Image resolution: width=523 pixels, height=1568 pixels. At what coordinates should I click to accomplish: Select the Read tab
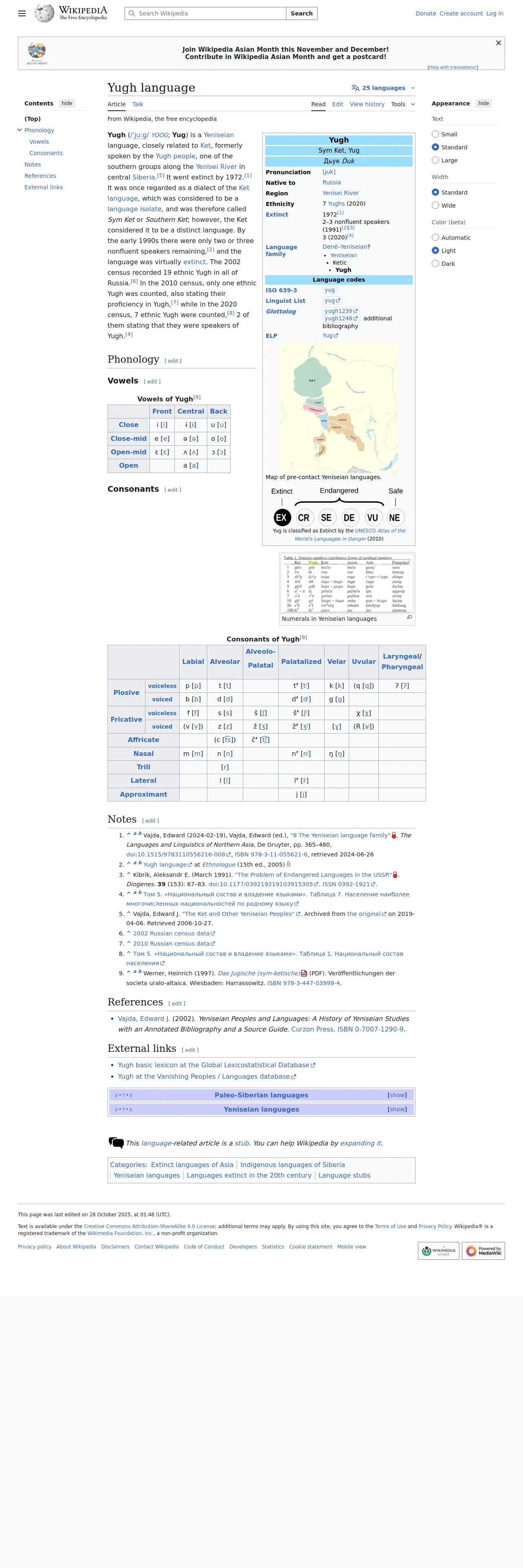point(319,104)
